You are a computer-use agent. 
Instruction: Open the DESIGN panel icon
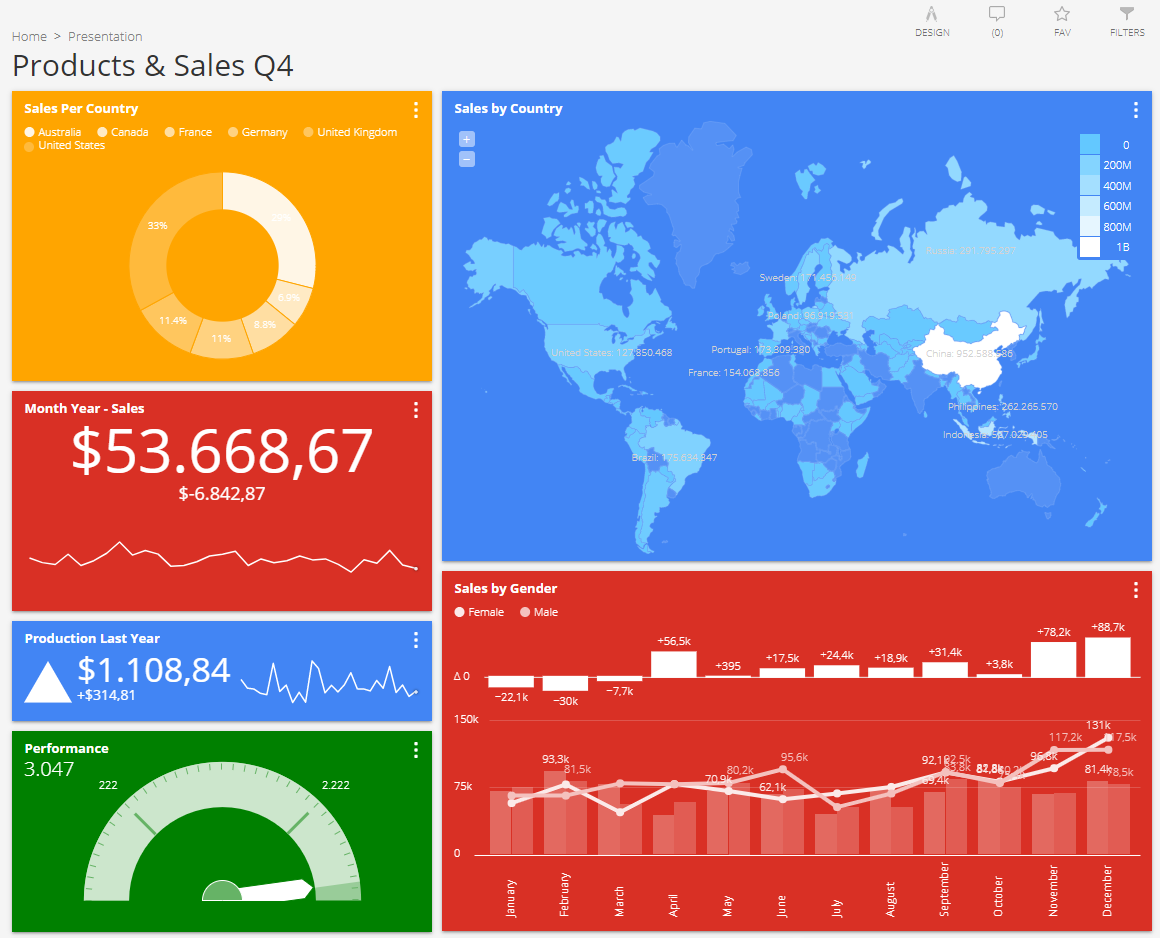(932, 20)
